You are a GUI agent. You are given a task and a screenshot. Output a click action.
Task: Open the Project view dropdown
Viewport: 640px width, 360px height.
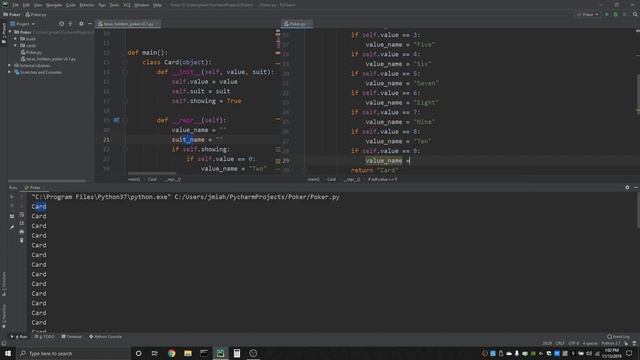coord(23,24)
